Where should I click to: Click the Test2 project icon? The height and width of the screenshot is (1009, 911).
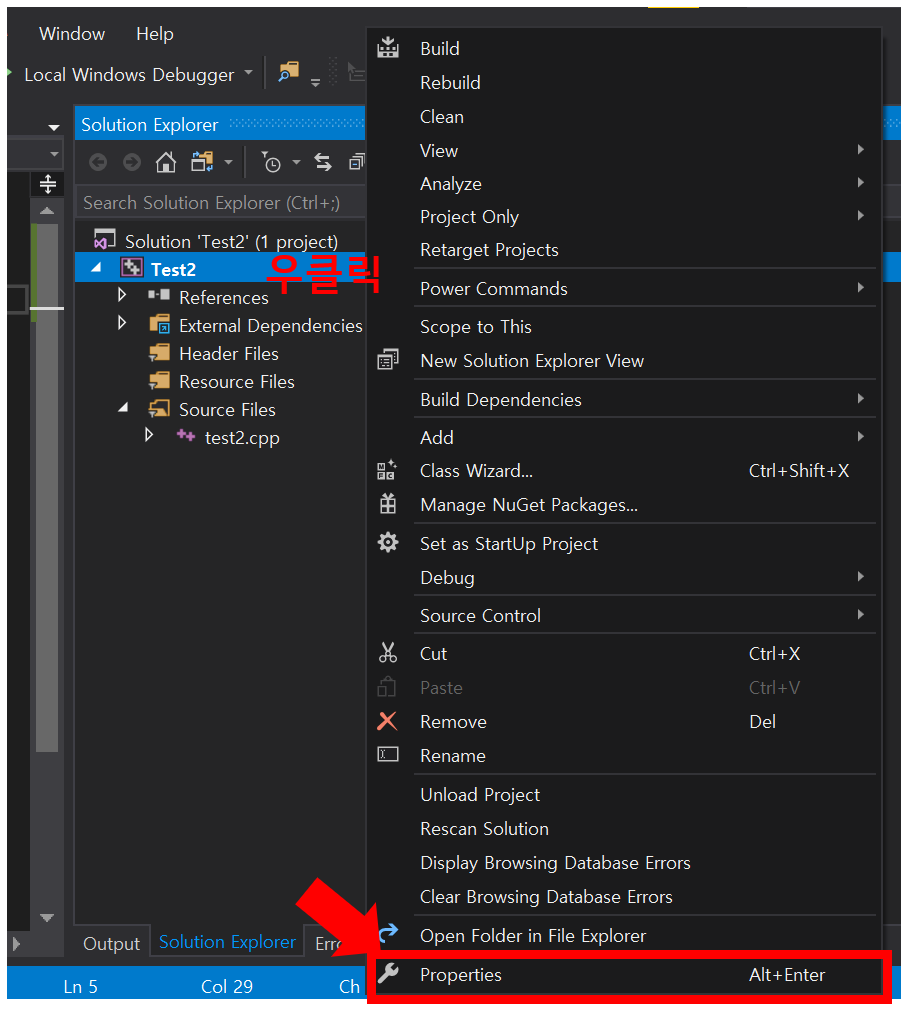coord(132,268)
